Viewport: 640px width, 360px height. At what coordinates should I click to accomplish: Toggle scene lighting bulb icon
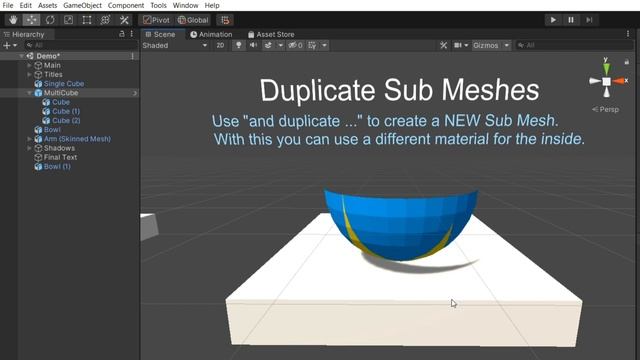[x=239, y=45]
